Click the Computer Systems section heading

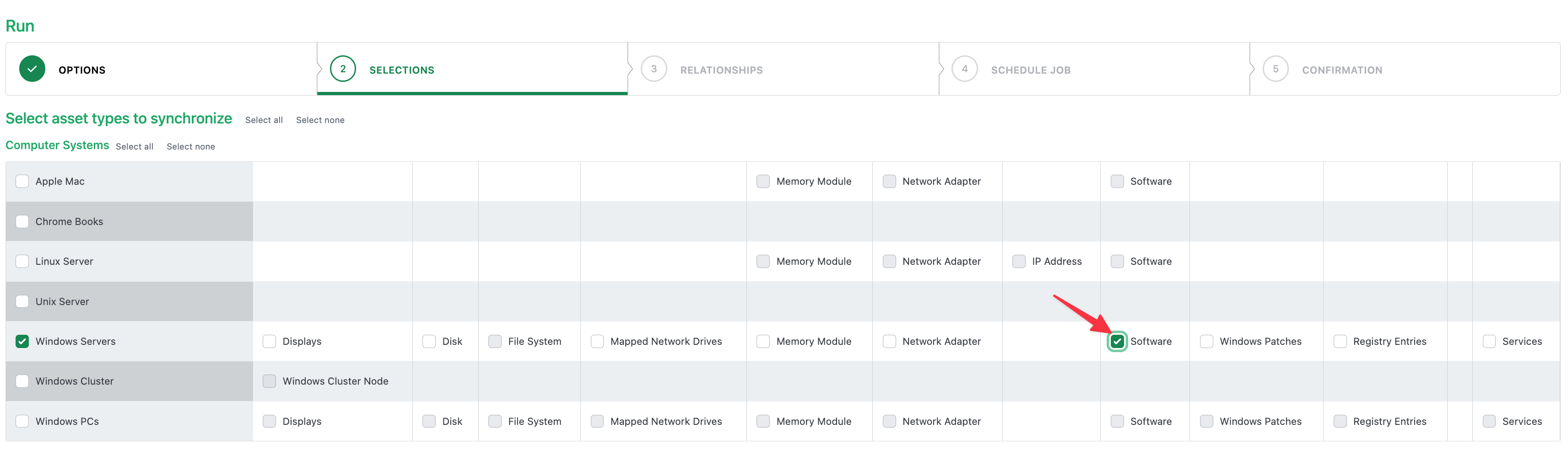pos(57,145)
